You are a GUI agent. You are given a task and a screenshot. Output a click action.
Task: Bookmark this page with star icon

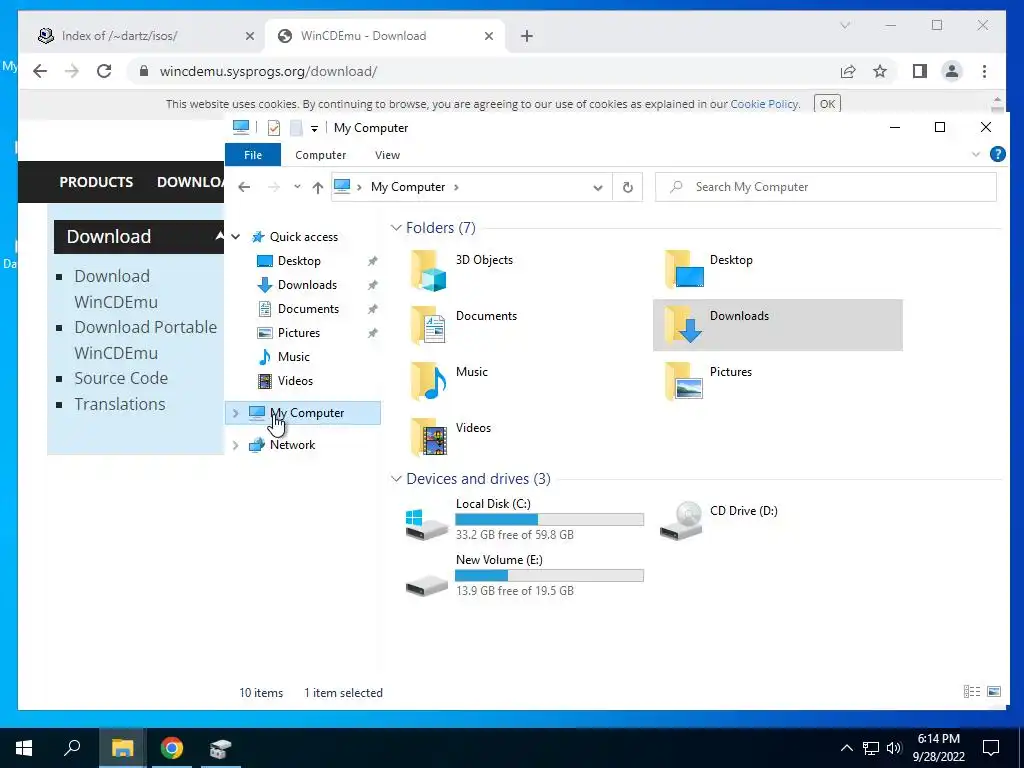coord(880,71)
